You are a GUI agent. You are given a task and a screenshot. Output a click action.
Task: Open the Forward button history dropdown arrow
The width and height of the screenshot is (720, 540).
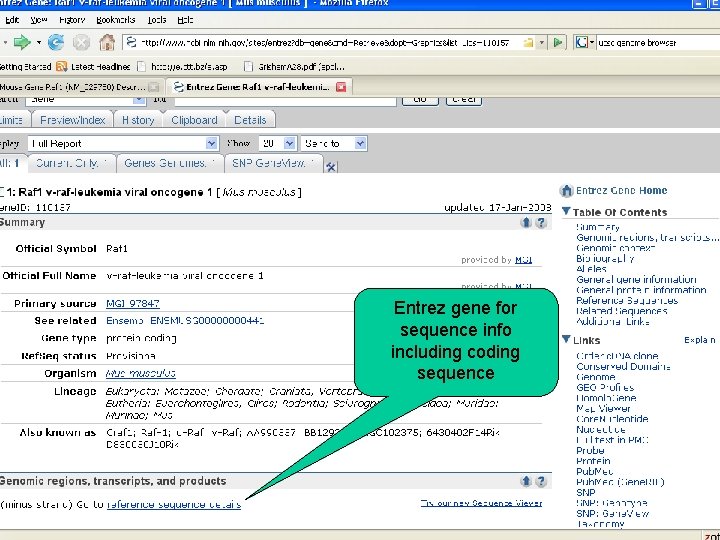(x=39, y=43)
